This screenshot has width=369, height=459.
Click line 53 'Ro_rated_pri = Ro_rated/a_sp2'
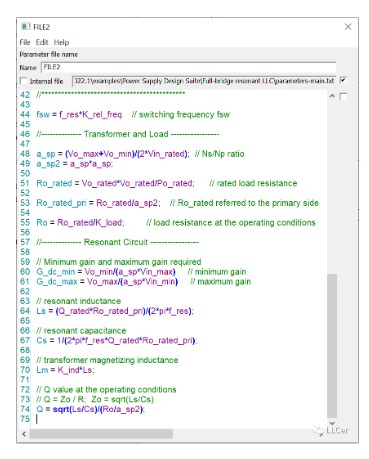coord(98,203)
